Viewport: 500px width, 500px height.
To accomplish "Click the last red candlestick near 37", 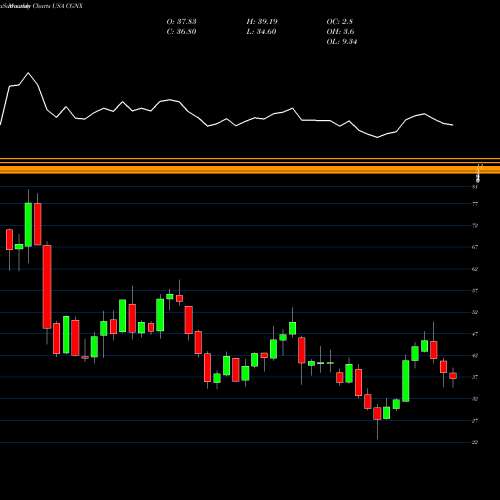I will click(x=453, y=376).
